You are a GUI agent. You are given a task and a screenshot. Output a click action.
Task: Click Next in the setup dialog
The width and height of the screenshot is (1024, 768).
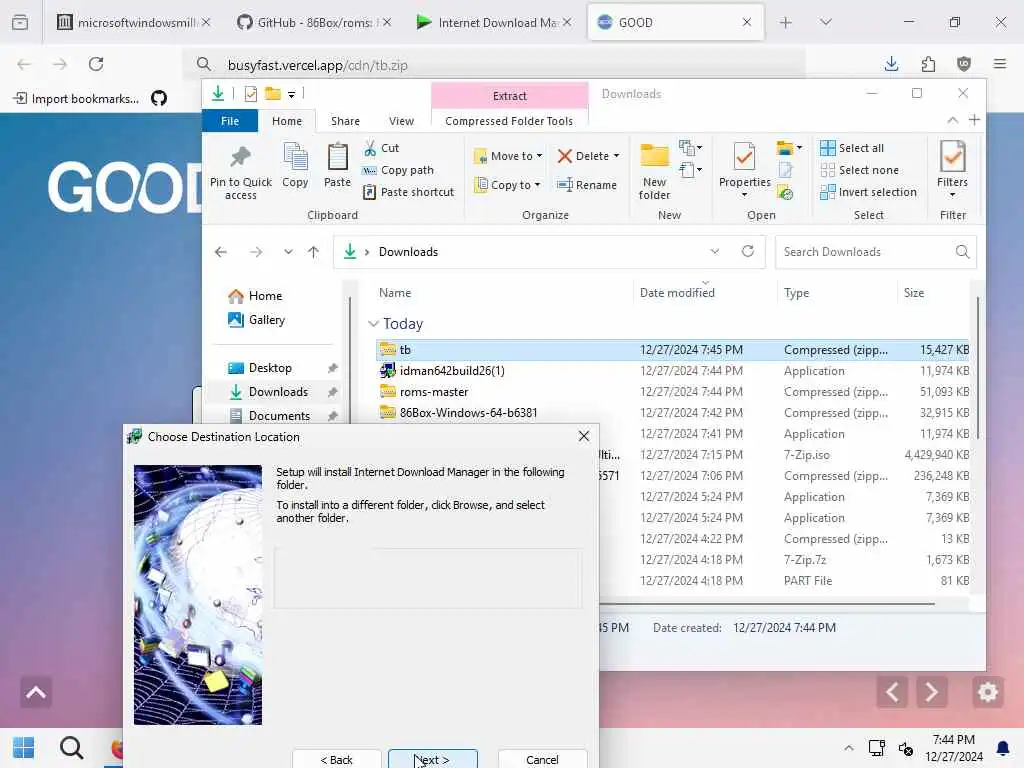point(432,760)
